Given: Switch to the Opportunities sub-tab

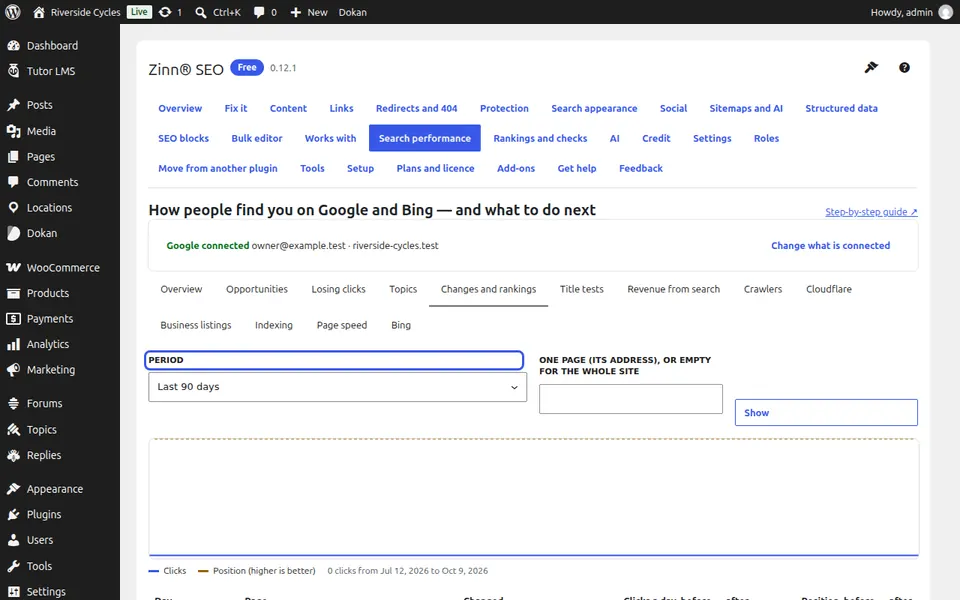Looking at the screenshot, I should tap(257, 289).
